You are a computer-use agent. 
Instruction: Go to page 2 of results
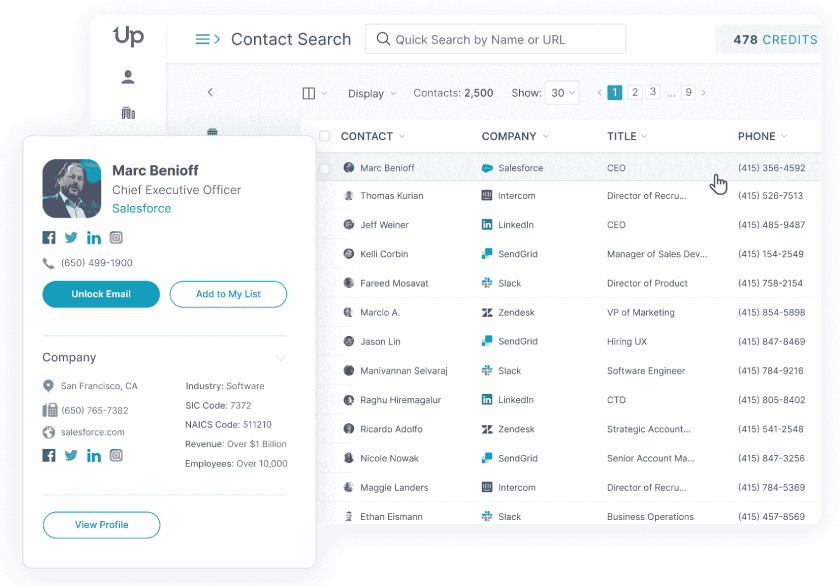(x=635, y=92)
